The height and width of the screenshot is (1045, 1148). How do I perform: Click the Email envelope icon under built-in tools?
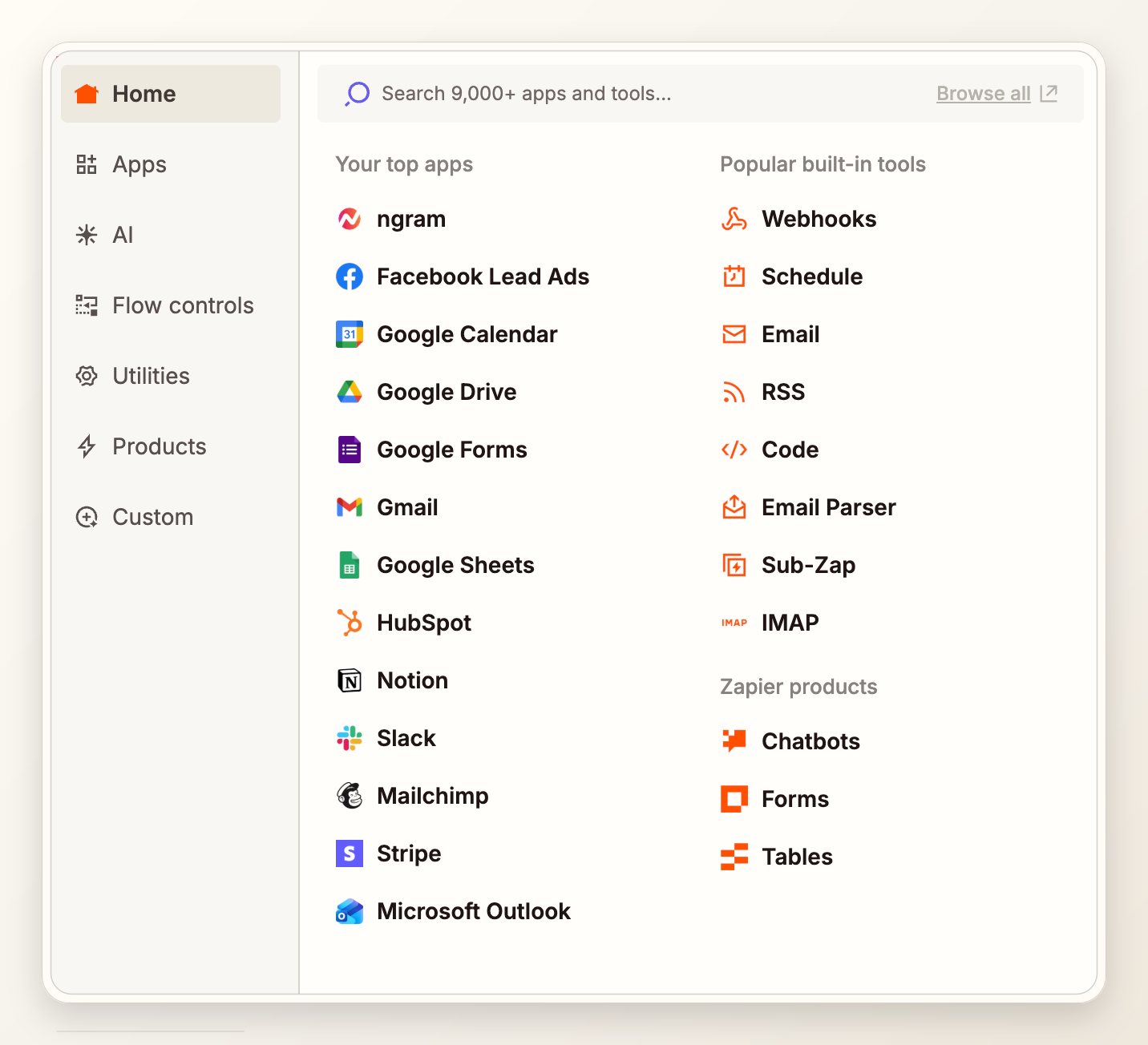click(734, 334)
